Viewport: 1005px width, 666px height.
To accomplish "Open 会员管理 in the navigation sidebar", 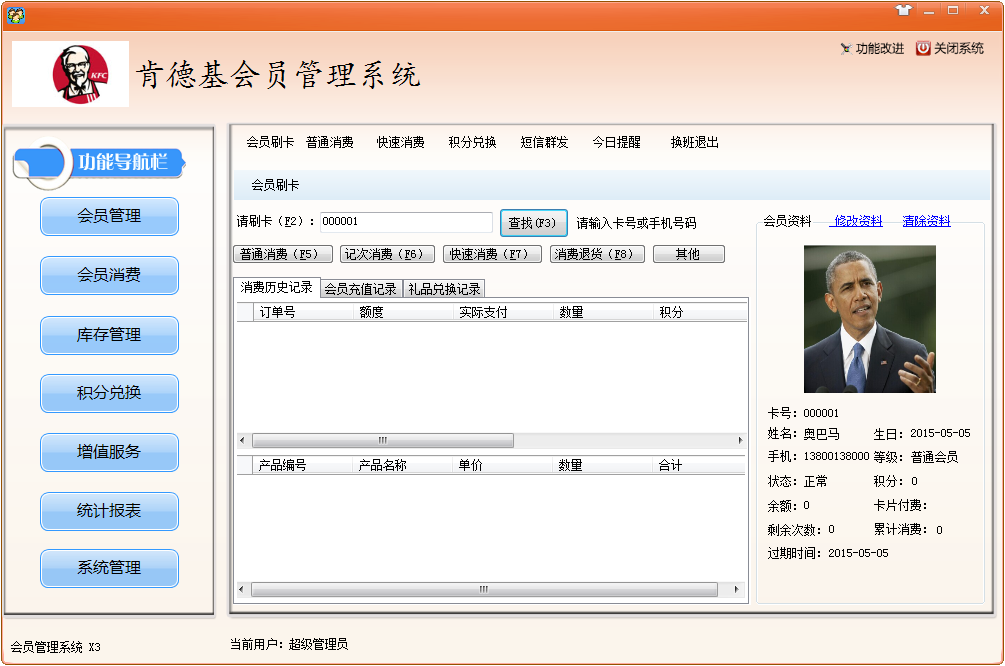I will pyautogui.click(x=109, y=216).
